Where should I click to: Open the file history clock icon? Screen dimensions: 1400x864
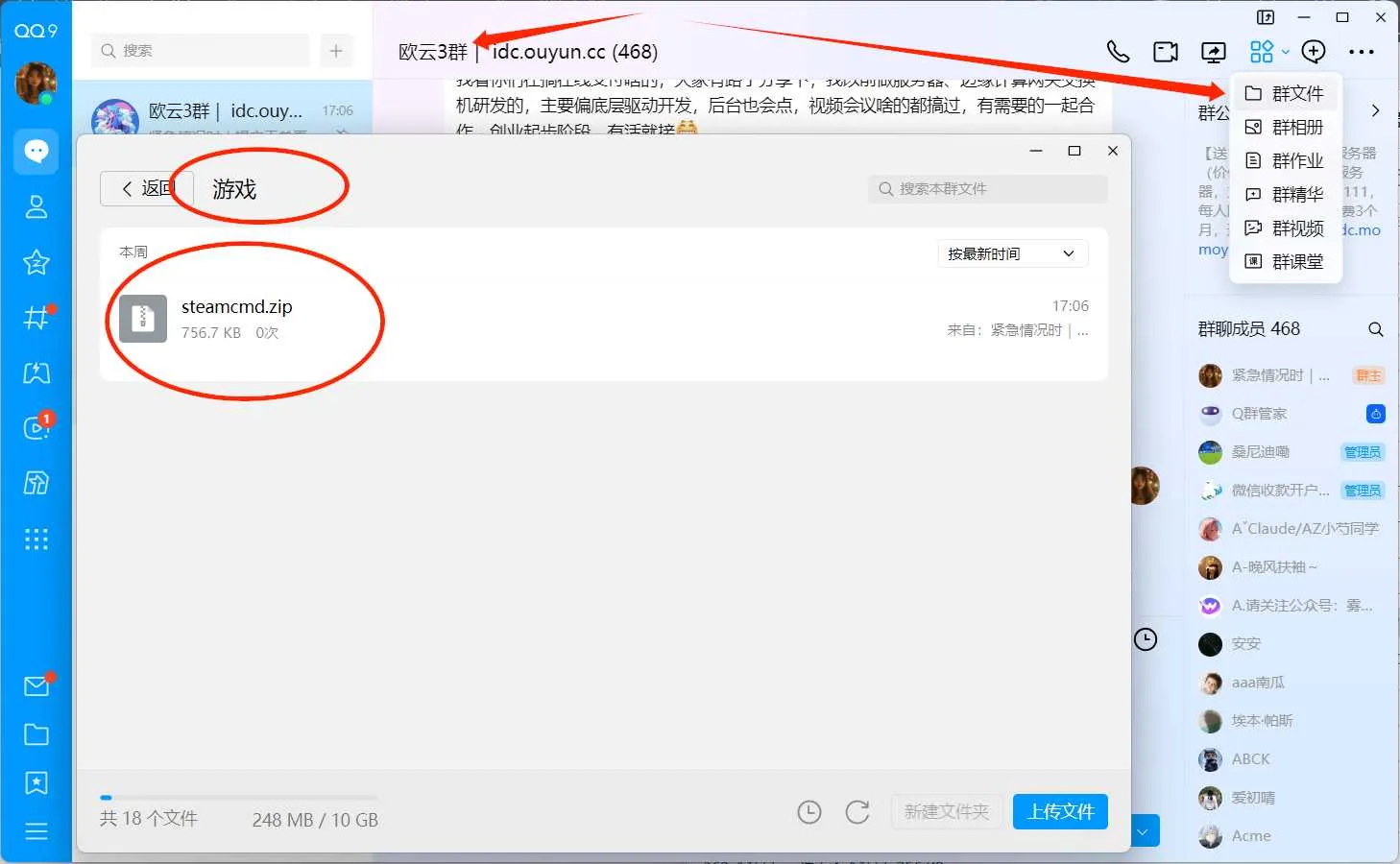[x=809, y=812]
